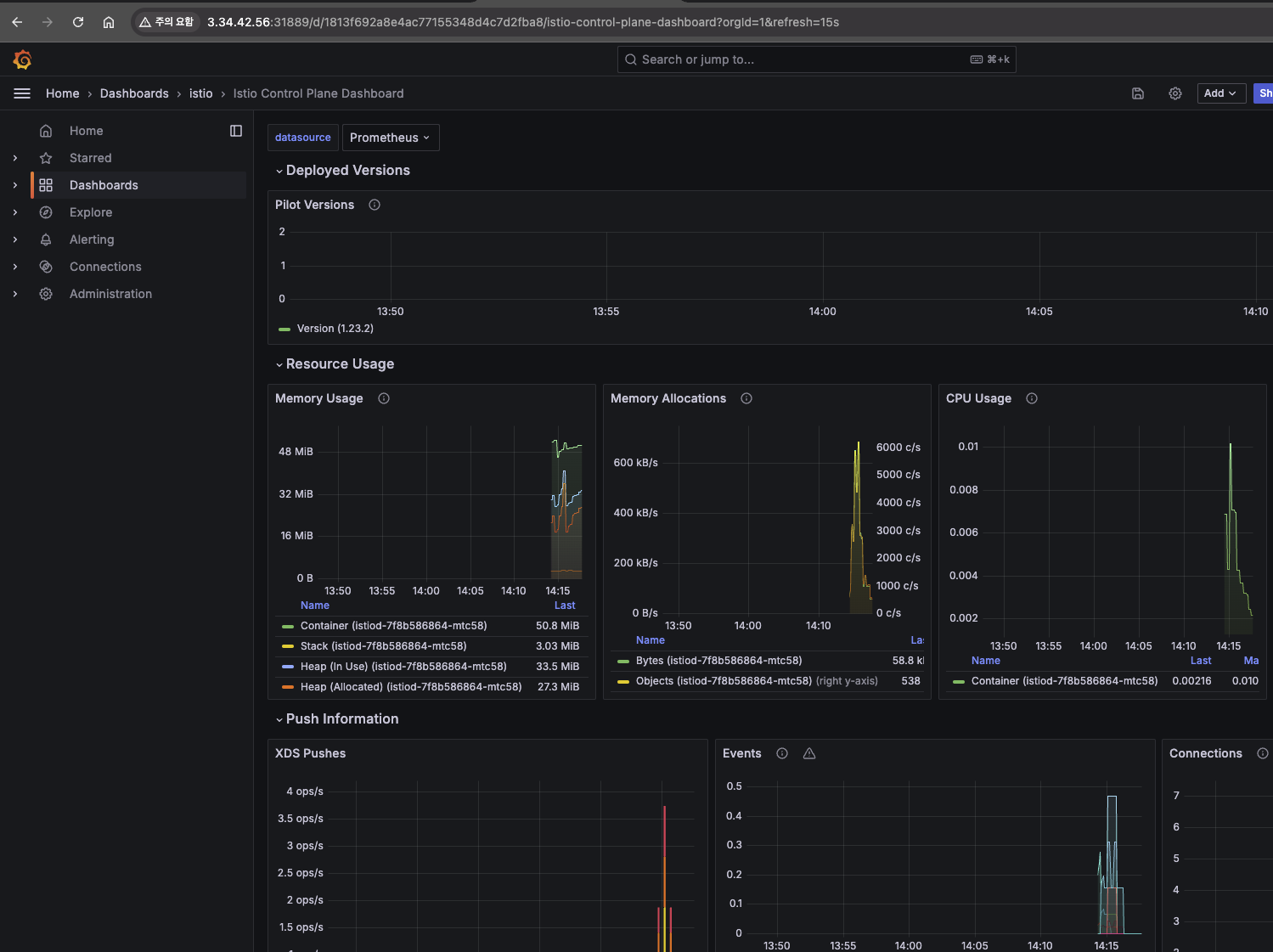1273x952 pixels.
Task: Open the istio folder breadcrumb
Action: click(200, 93)
